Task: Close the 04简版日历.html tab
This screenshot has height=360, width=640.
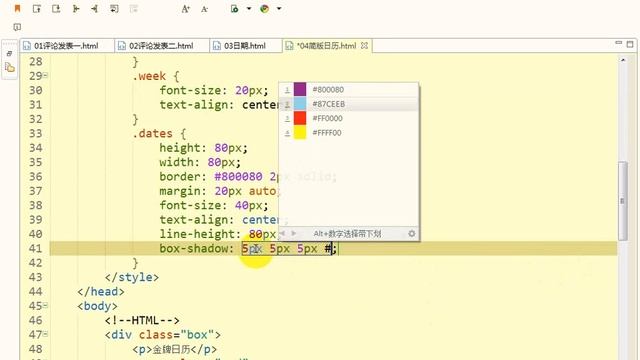Action: tap(364, 46)
